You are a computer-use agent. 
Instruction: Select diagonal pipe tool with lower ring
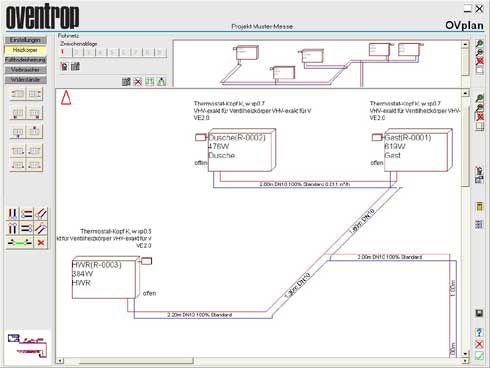pyautogui.click(x=41, y=214)
